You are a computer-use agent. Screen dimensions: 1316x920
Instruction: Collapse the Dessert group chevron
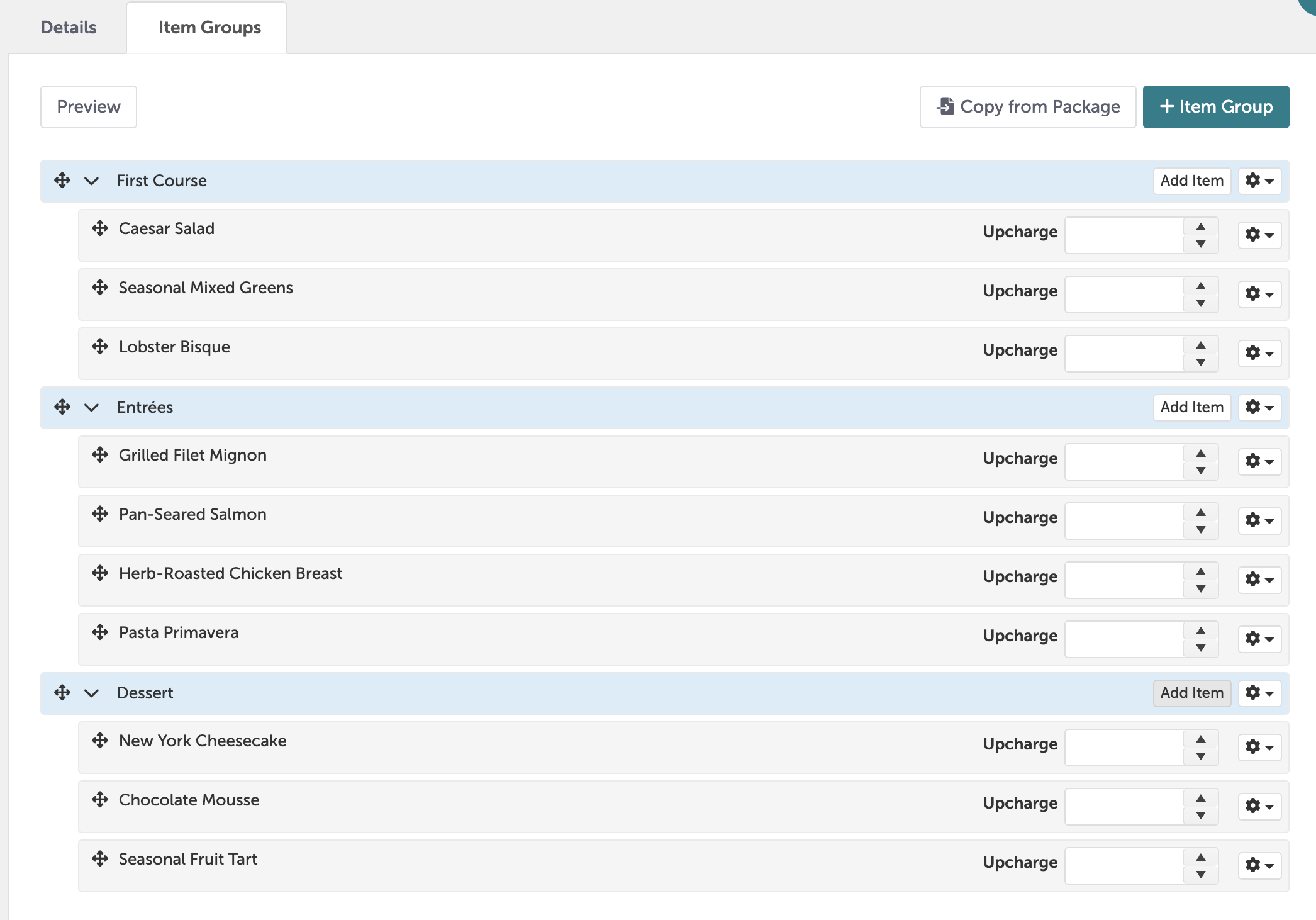point(92,693)
